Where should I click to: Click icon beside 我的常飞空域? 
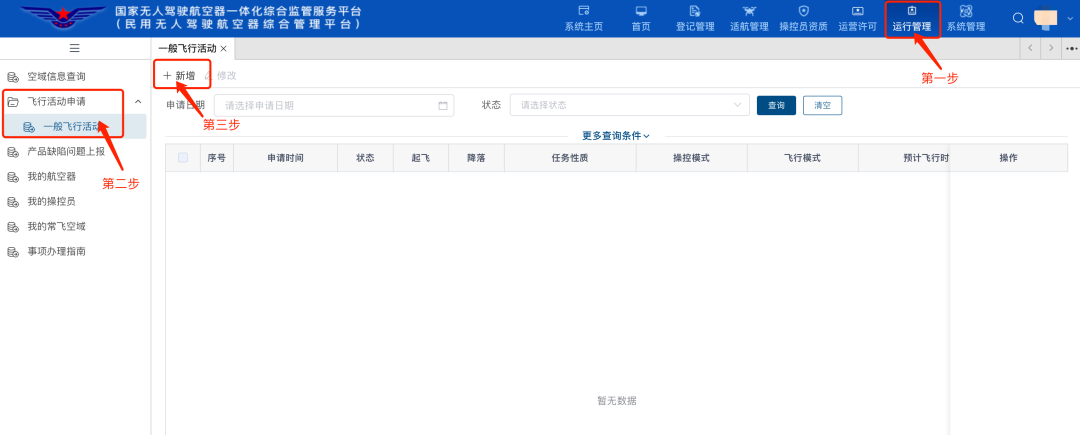[13, 226]
